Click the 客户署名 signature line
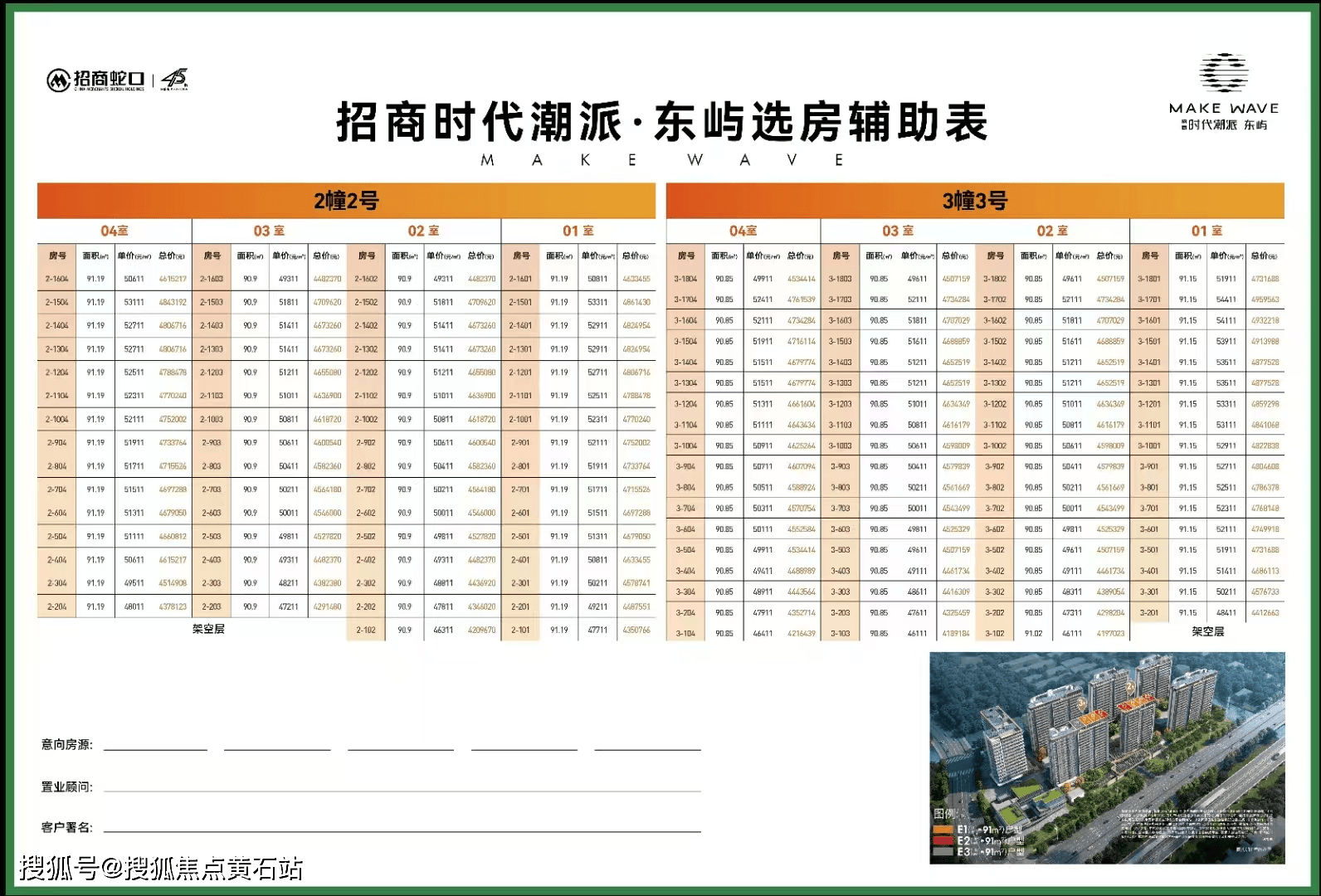The width and height of the screenshot is (1321, 896). click(402, 828)
